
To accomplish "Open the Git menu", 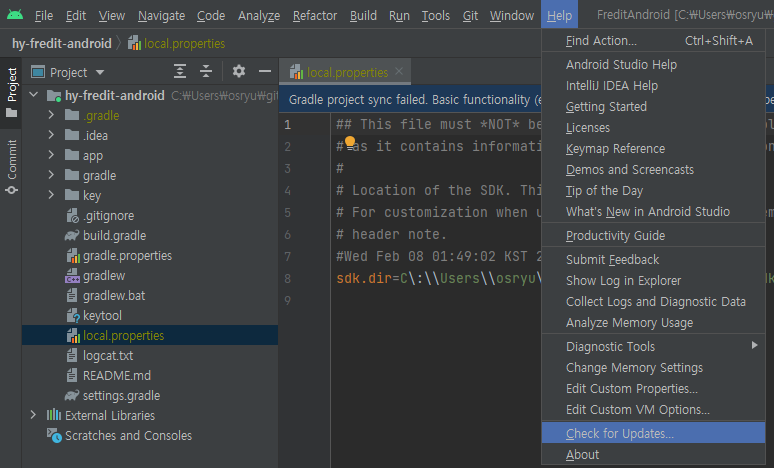I will 470,16.
